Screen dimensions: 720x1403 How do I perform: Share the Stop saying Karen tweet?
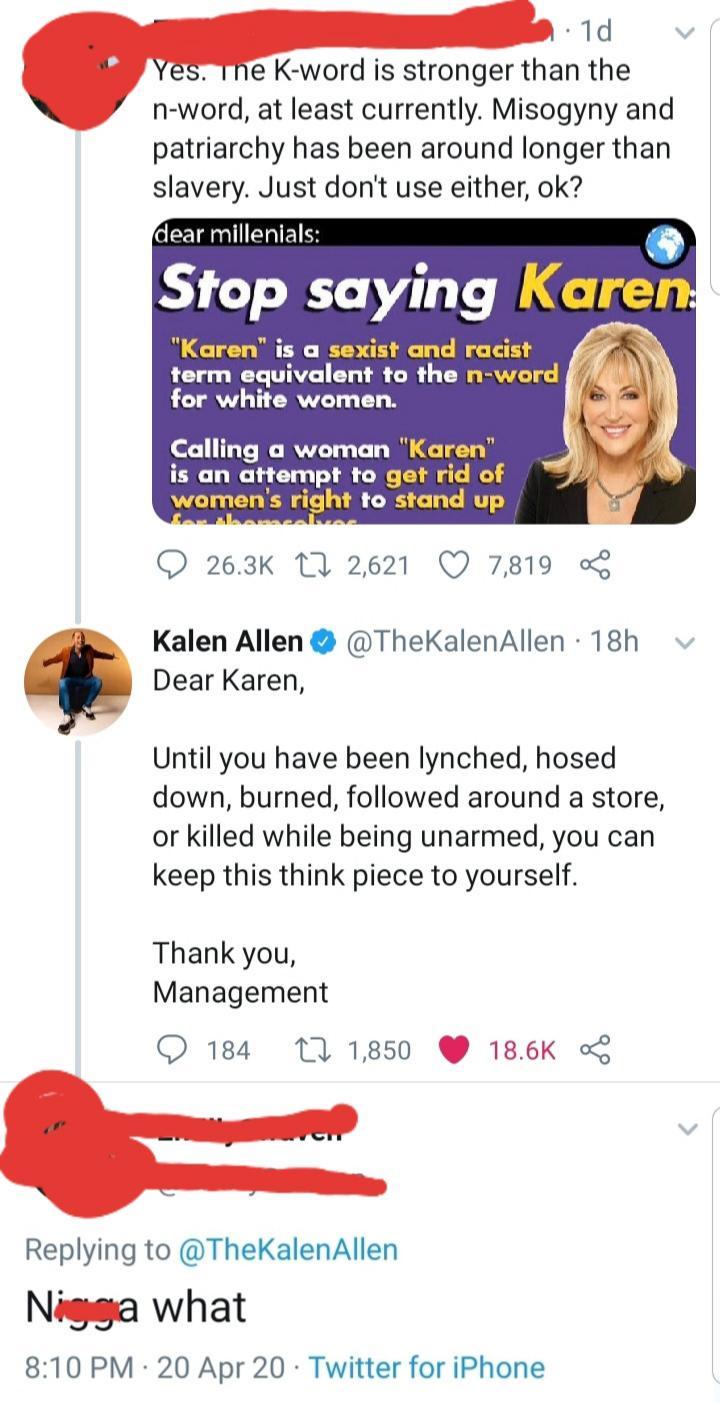pyautogui.click(x=594, y=565)
